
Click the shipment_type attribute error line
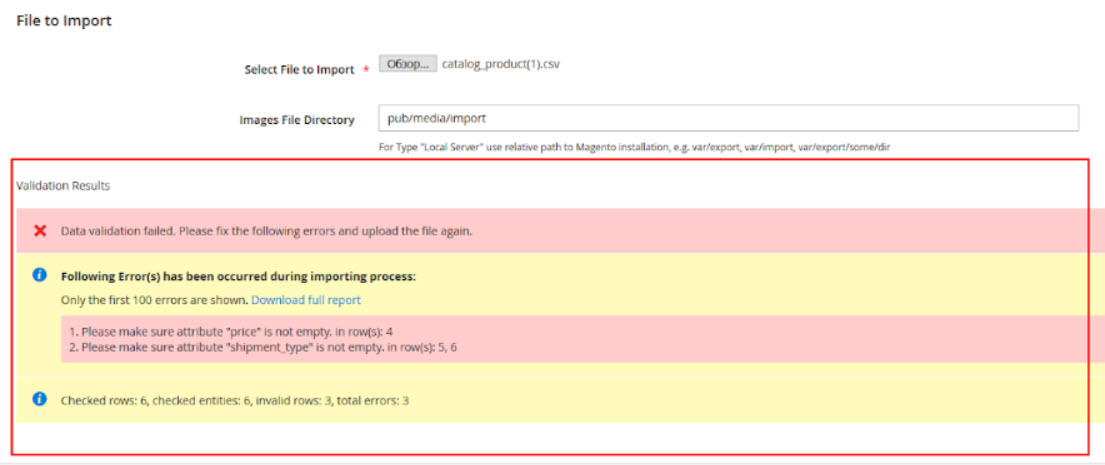(x=264, y=347)
